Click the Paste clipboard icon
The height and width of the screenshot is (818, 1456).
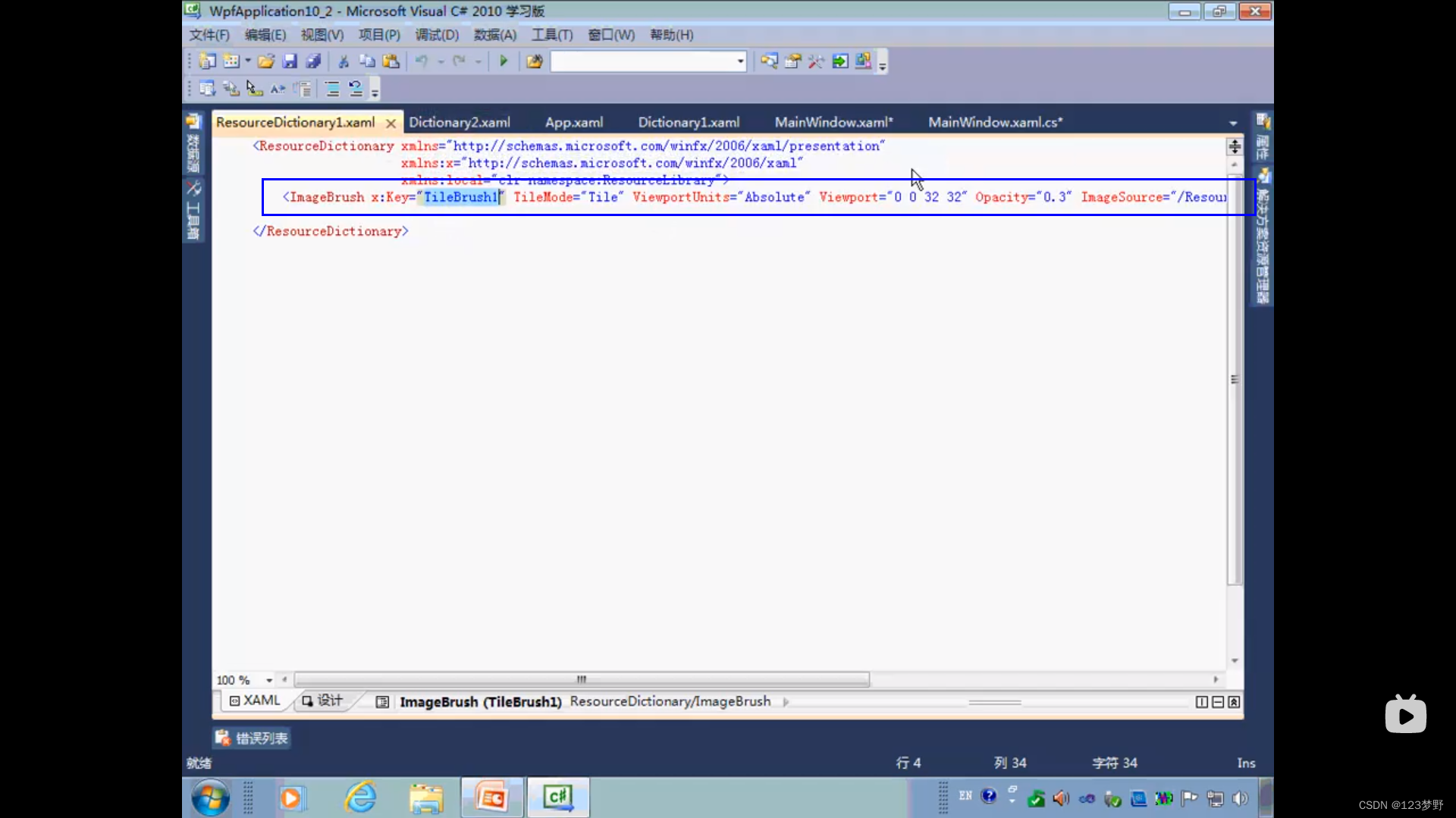391,61
